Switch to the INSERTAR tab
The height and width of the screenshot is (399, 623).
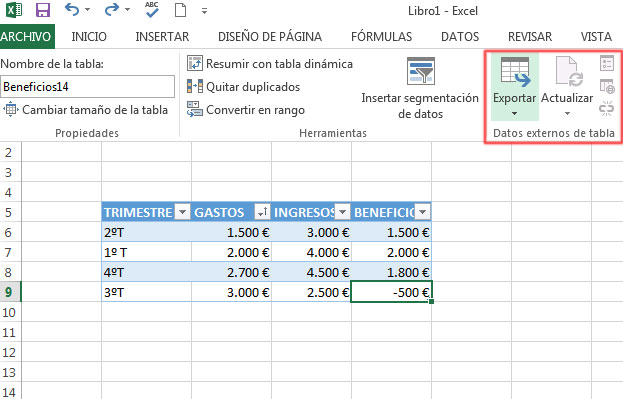coord(162,37)
